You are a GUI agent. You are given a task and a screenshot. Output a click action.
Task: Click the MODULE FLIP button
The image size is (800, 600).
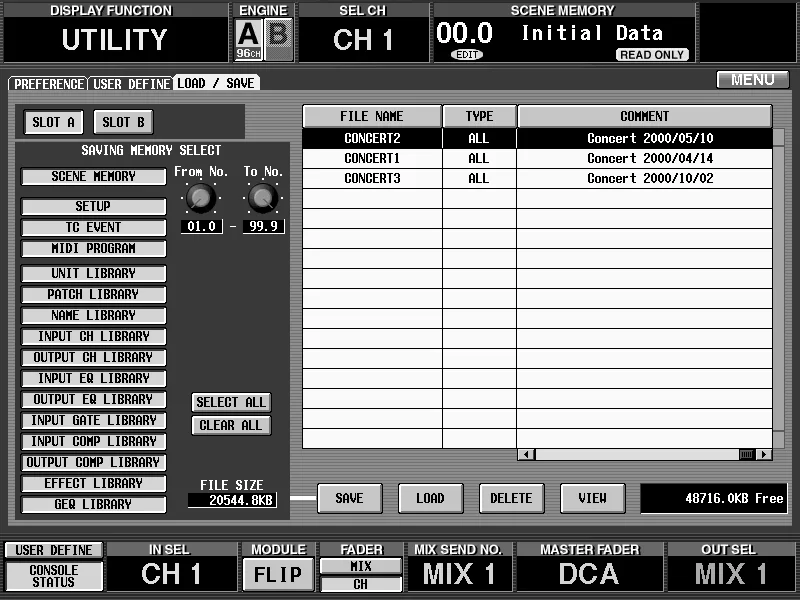278,574
